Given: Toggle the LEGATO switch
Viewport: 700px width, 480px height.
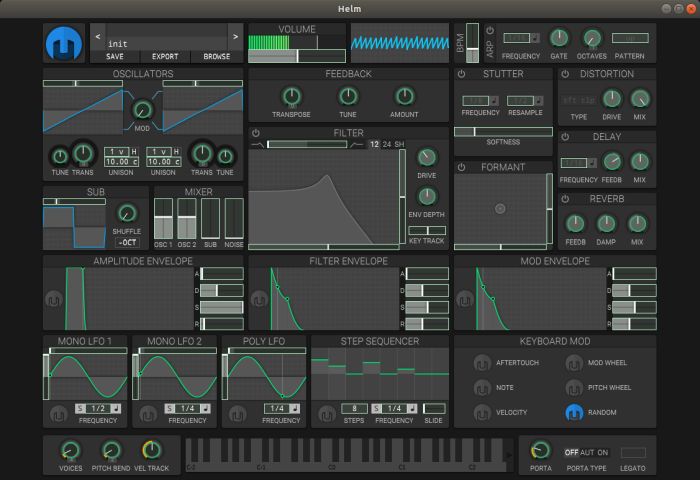Looking at the screenshot, I should coord(633,452).
